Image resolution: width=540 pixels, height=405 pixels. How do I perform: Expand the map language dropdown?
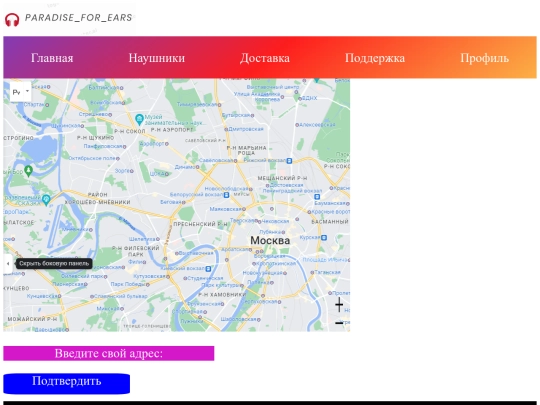[x=20, y=92]
